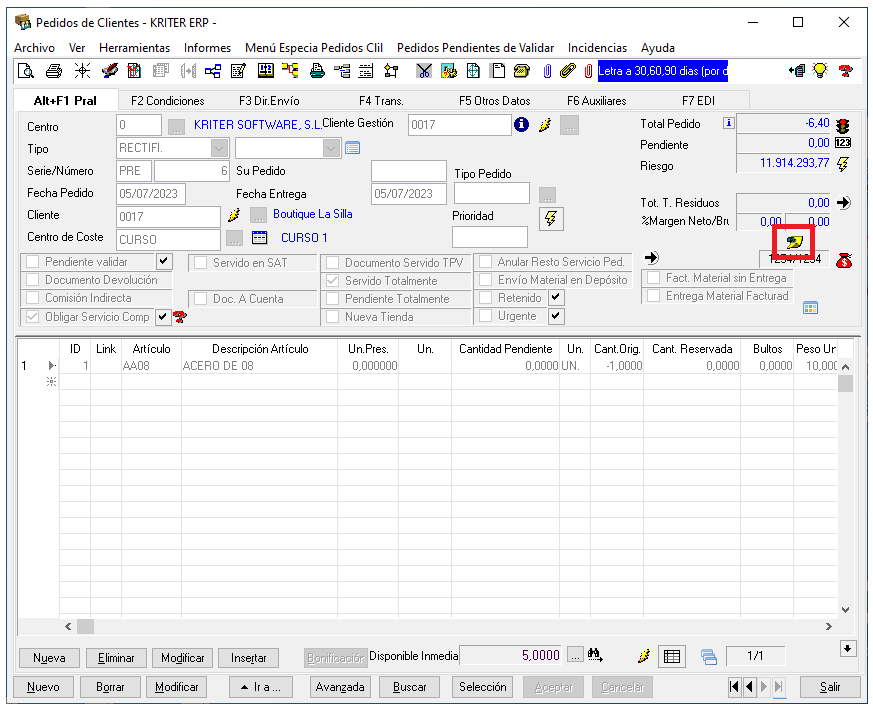Click the traffic light icon beside Total Pedido
The height and width of the screenshot is (708, 873).
[x=843, y=124]
